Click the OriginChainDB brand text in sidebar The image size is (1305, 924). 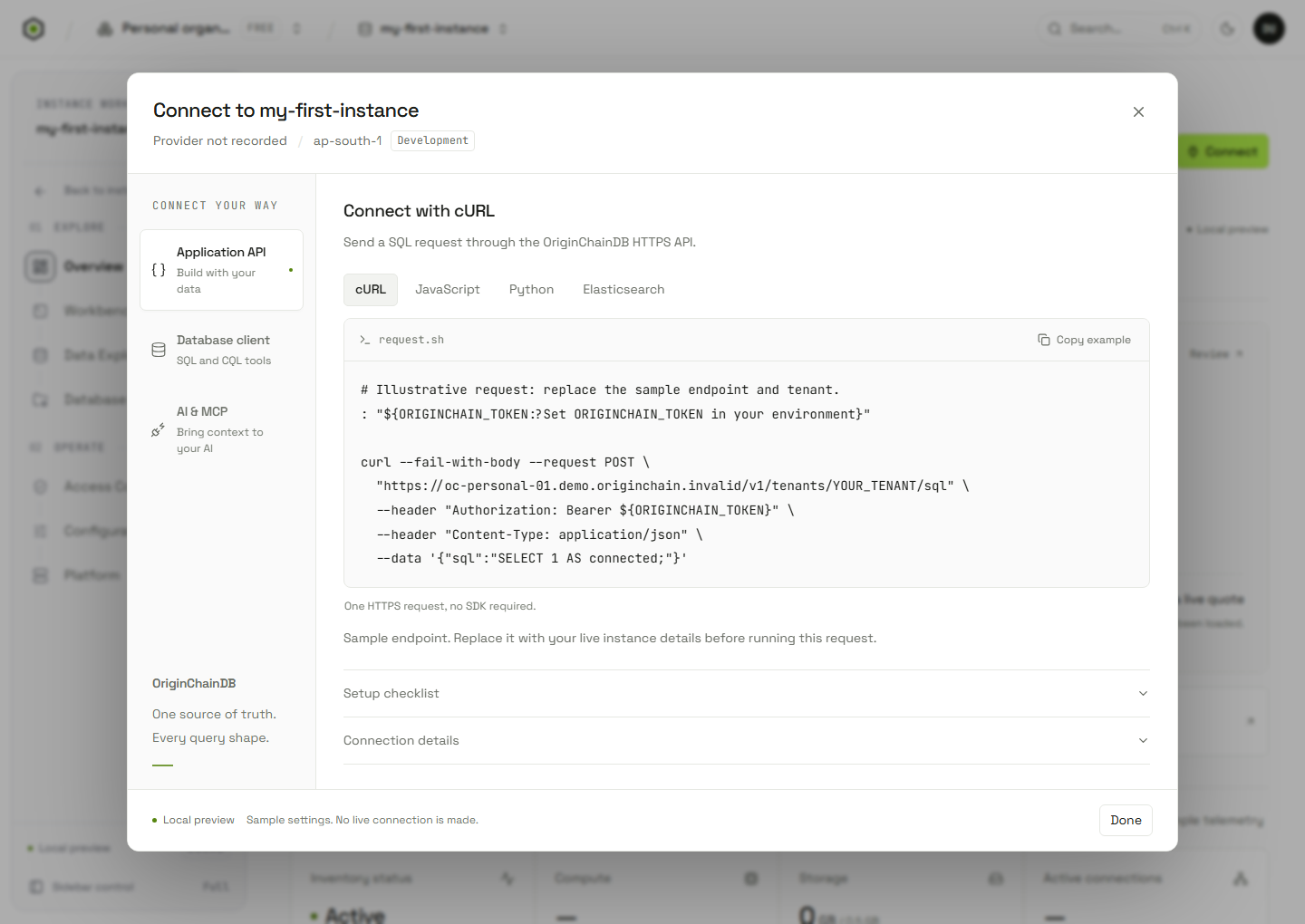click(194, 683)
